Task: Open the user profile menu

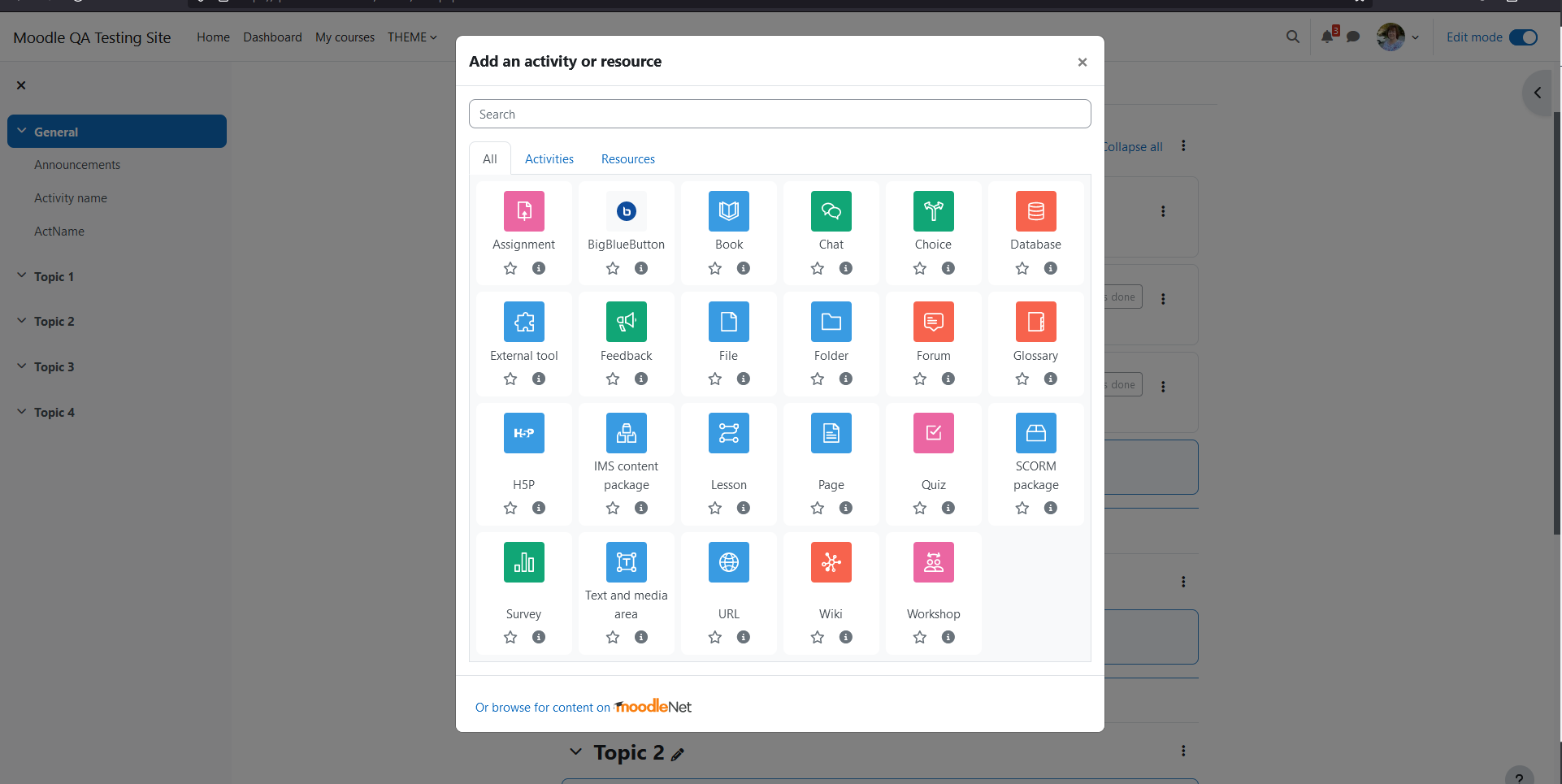Action: pos(1398,37)
